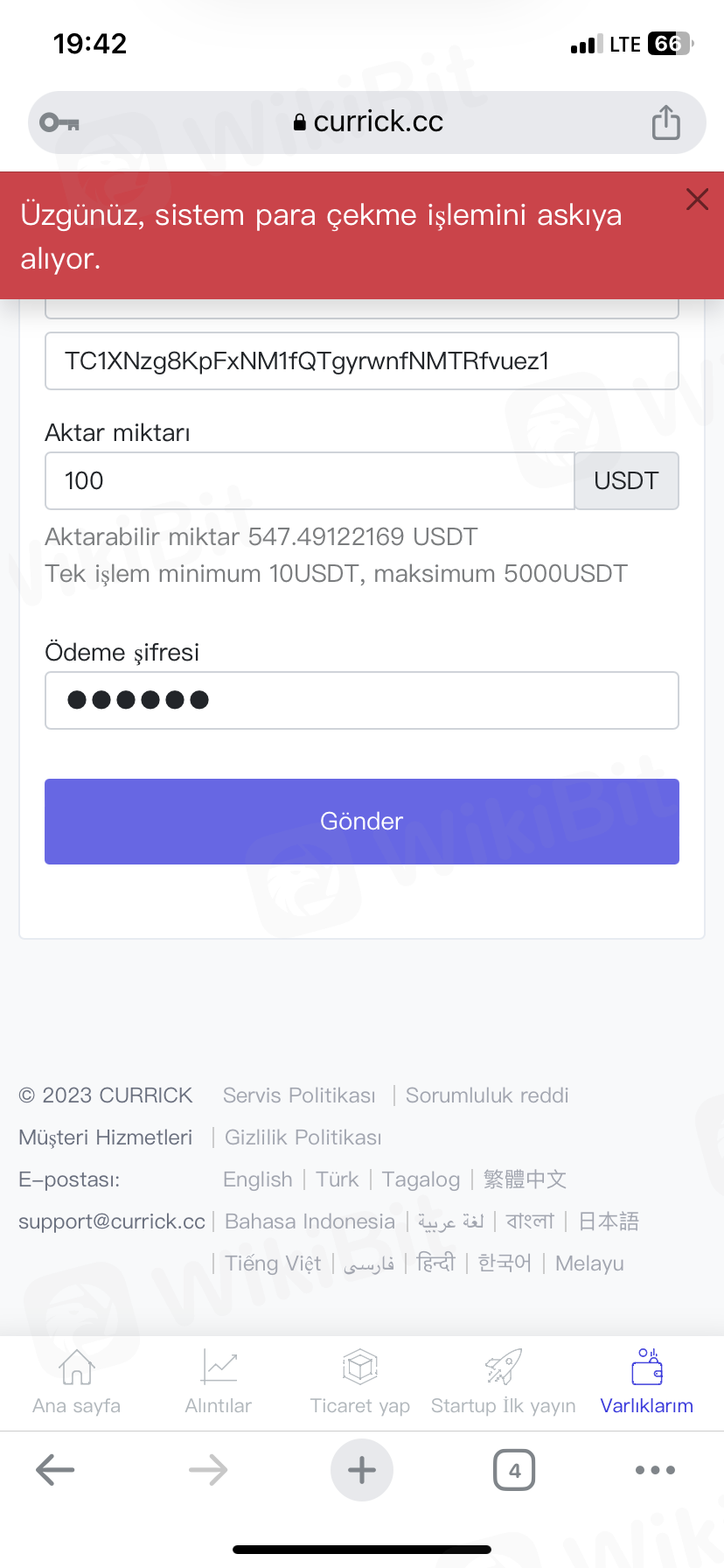Select the Varlıklarım wallet icon
Image resolution: width=724 pixels, height=1568 pixels.
[647, 1367]
